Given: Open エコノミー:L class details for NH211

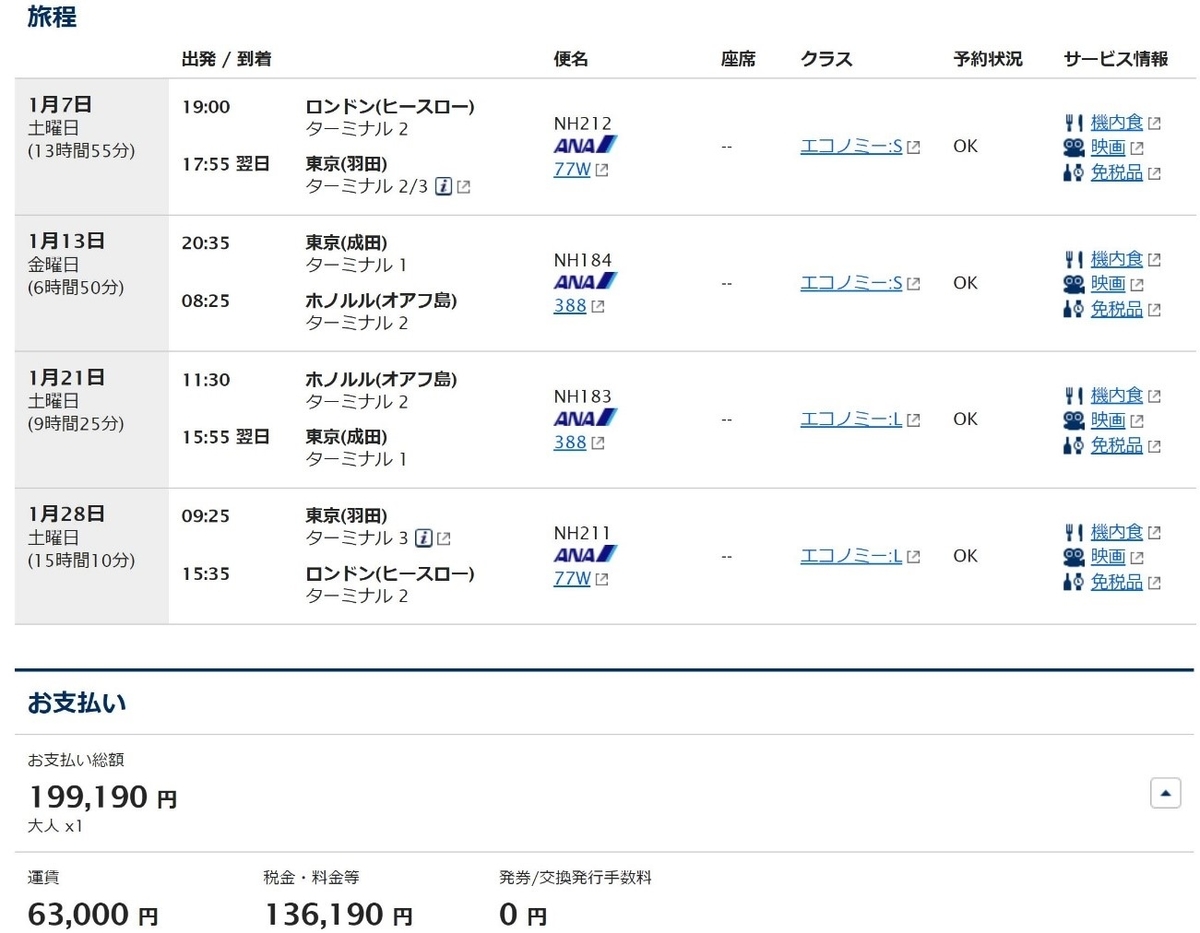Looking at the screenshot, I should 851,555.
